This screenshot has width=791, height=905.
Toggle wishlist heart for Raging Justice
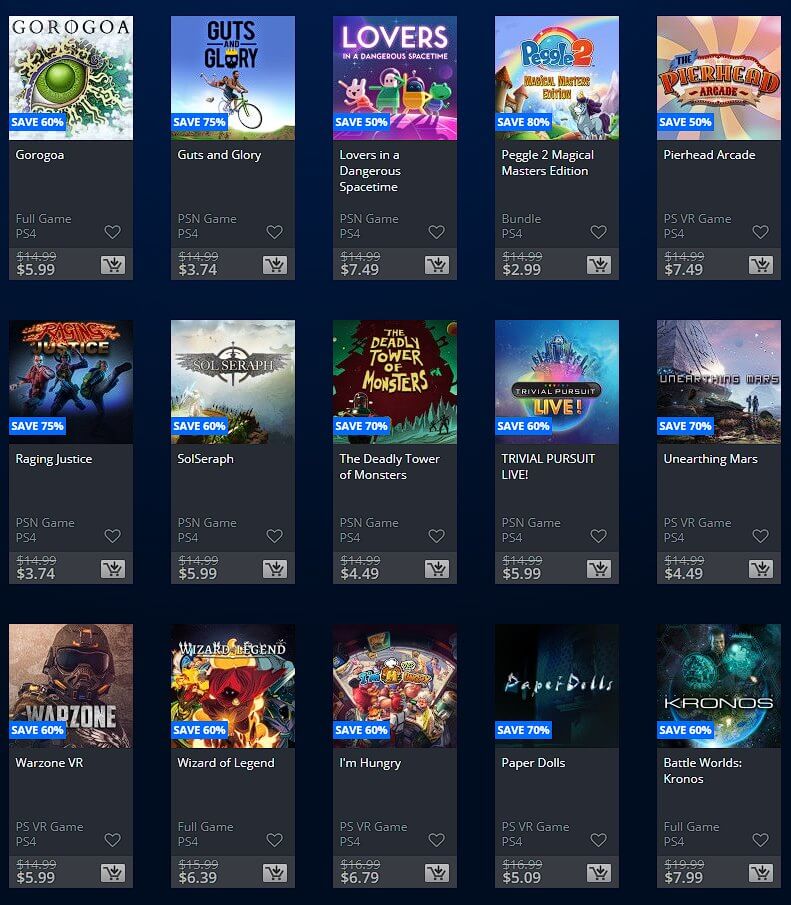(x=113, y=536)
